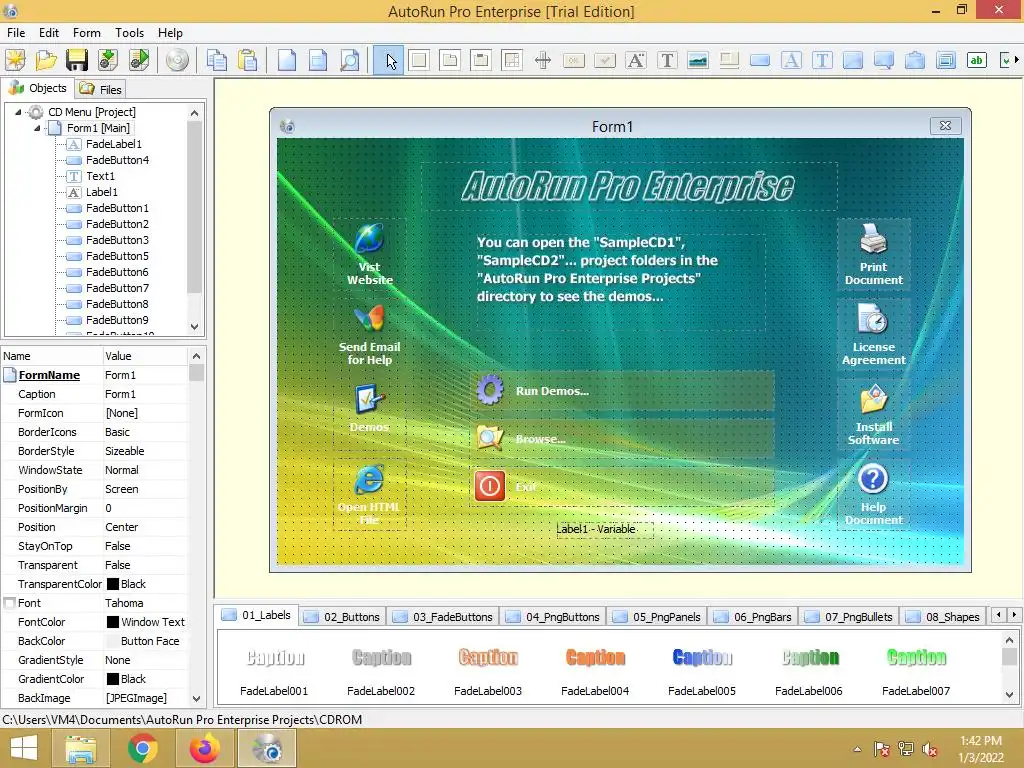Select the blue rounded FadeButton tool

pyautogui.click(x=760, y=60)
